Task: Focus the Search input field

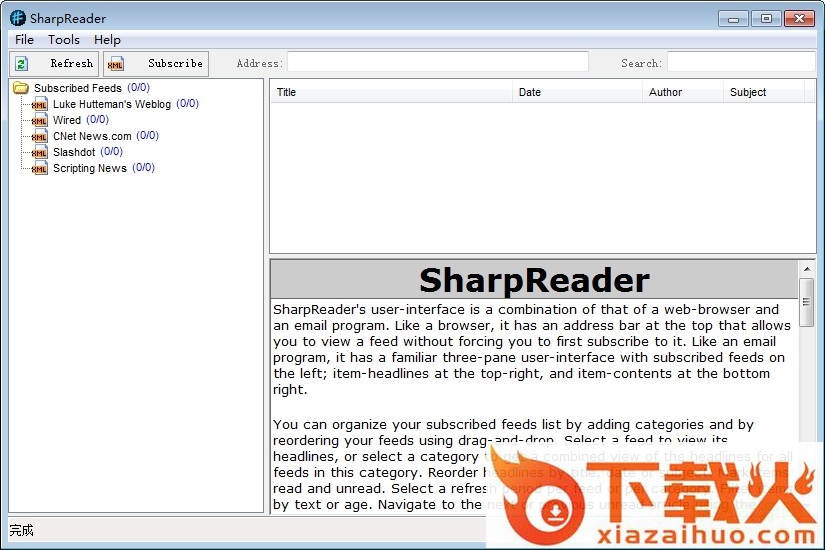Action: [x=741, y=62]
